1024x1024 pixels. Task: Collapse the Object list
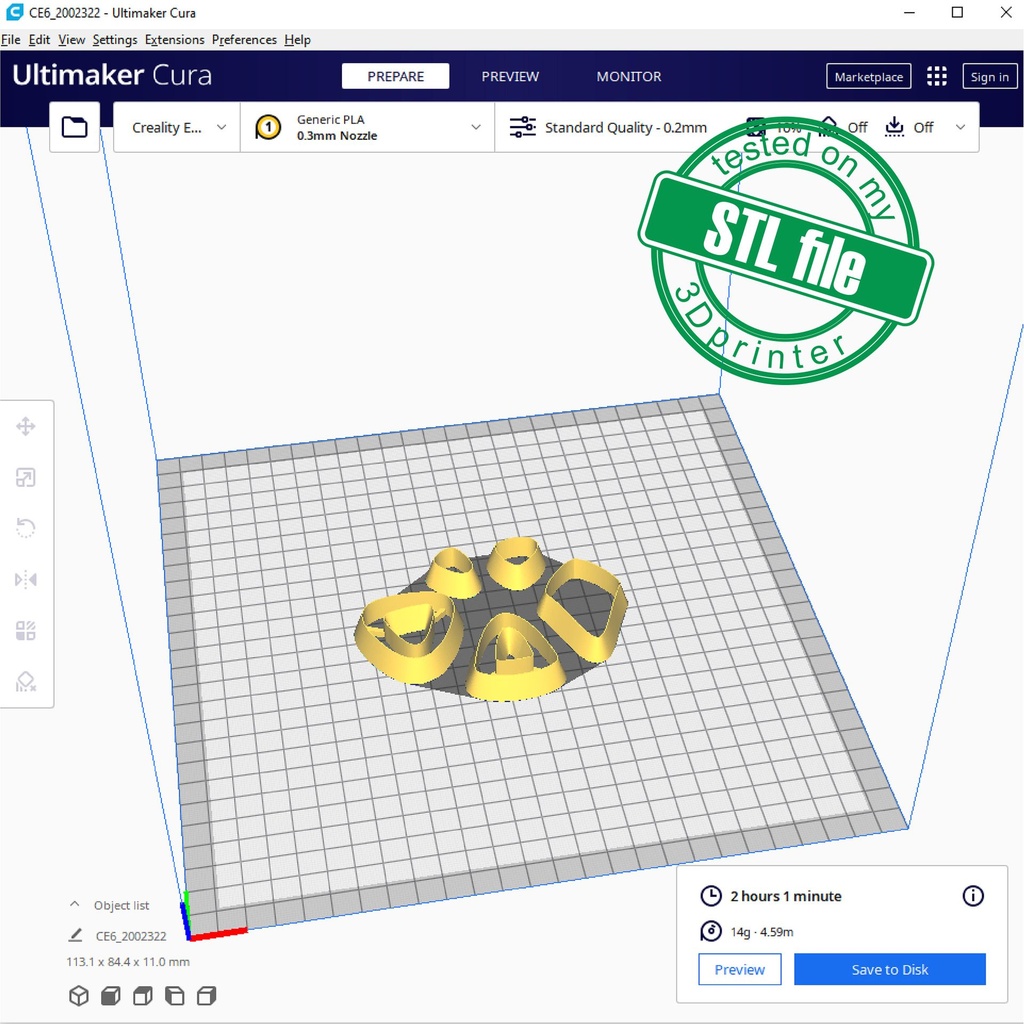75,905
